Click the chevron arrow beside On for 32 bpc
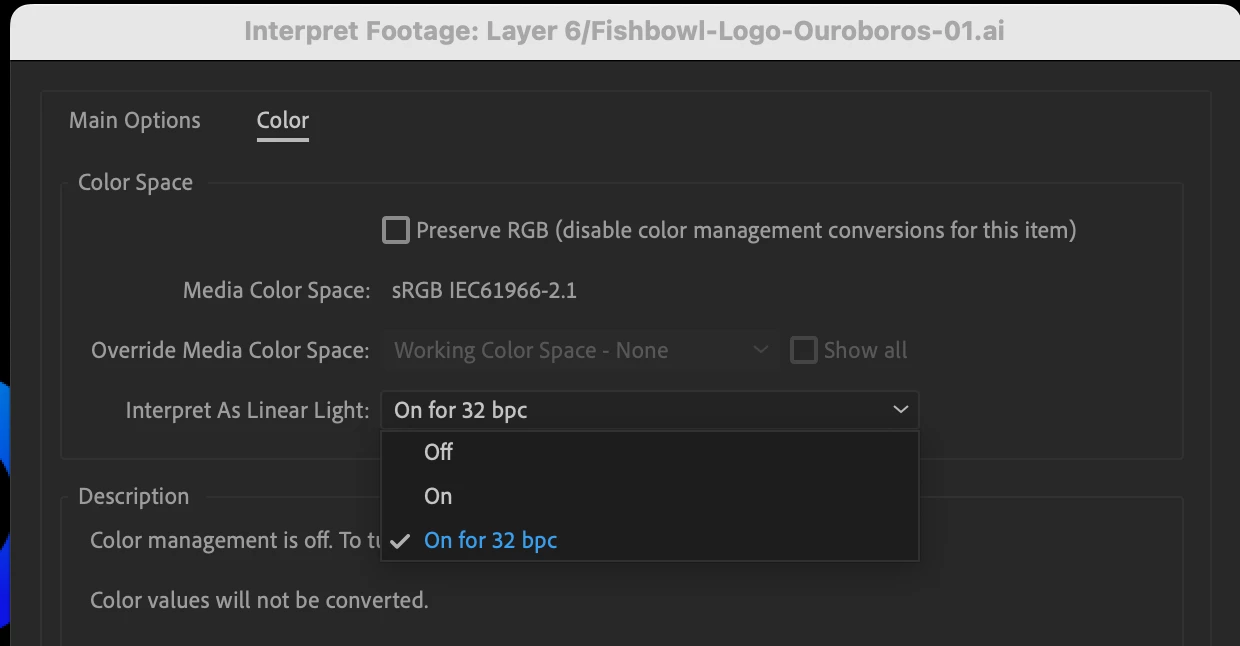This screenshot has height=646, width=1240. (x=900, y=410)
